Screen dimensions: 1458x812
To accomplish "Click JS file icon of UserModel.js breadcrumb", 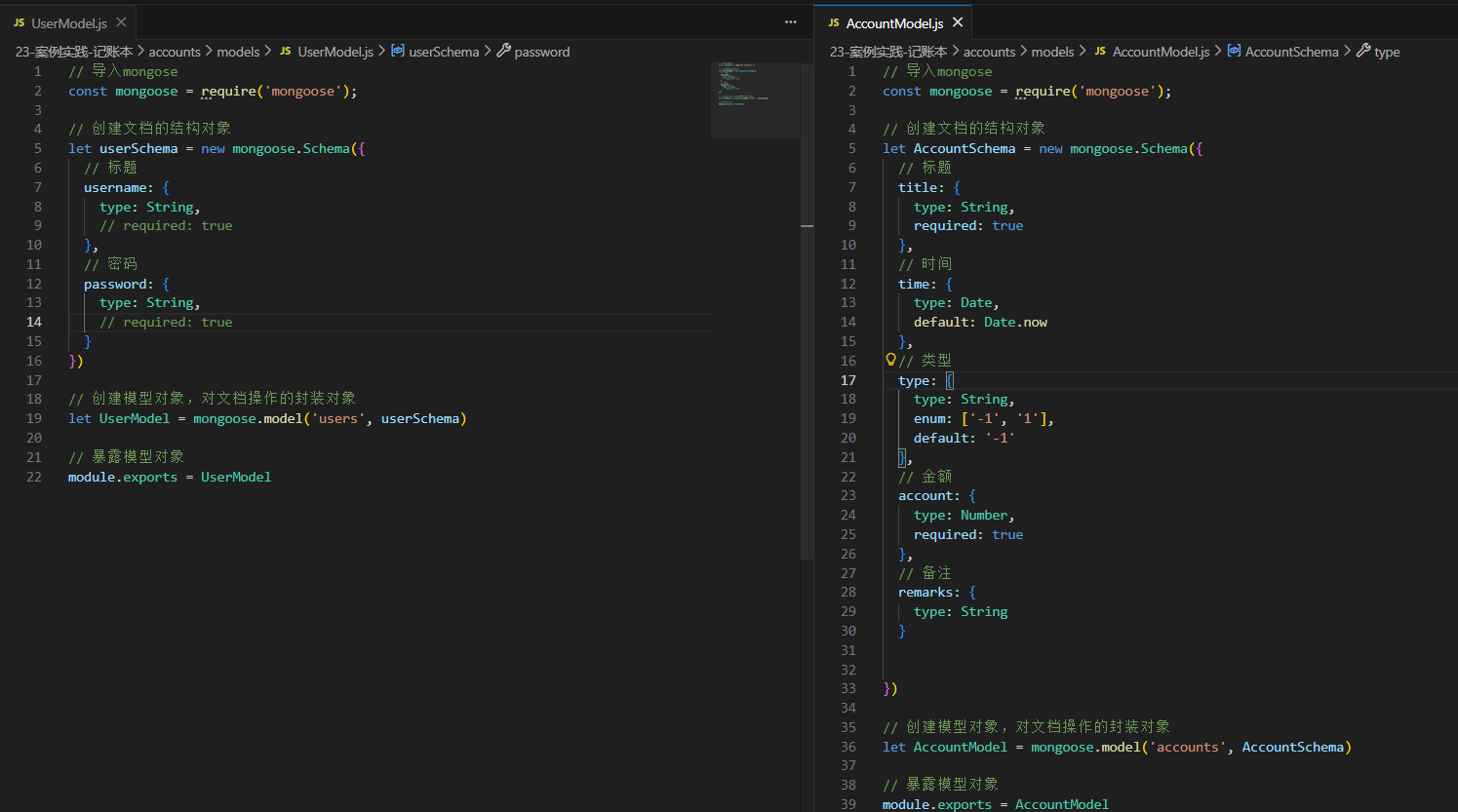I will click(286, 52).
